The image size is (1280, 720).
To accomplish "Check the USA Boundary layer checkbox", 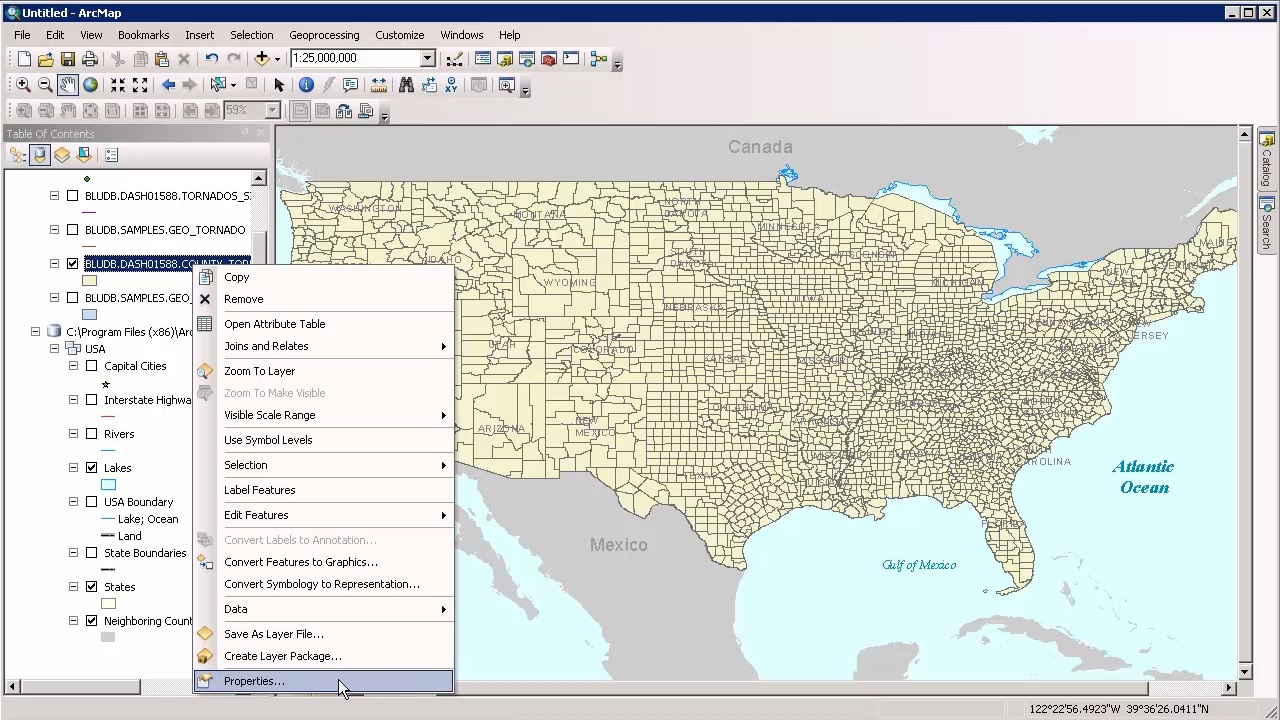I will 91,502.
